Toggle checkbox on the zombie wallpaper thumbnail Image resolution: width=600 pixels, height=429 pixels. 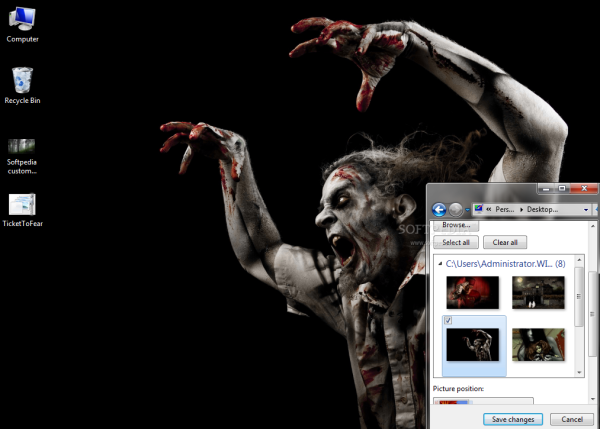coord(447,321)
